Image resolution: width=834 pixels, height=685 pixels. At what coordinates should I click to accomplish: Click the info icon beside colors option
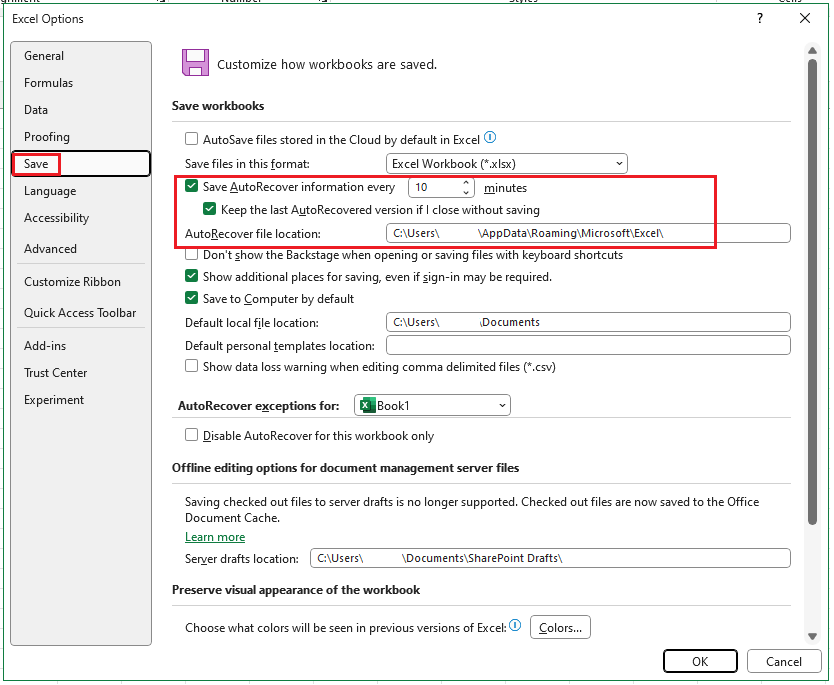click(x=515, y=625)
